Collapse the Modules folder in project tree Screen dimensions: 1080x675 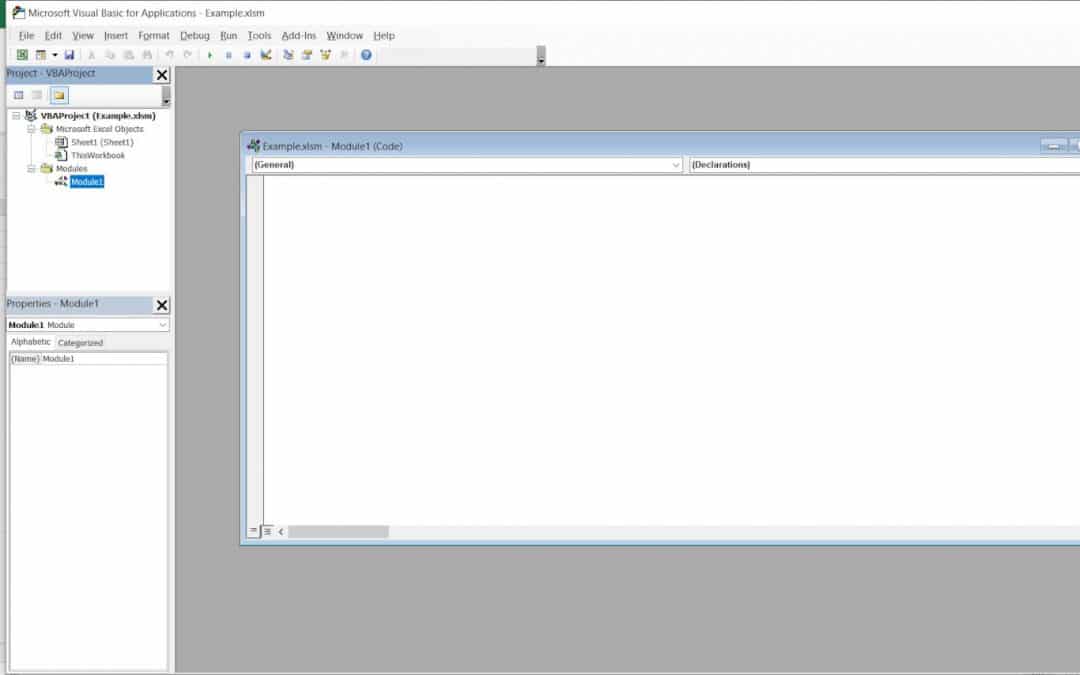[x=32, y=169]
